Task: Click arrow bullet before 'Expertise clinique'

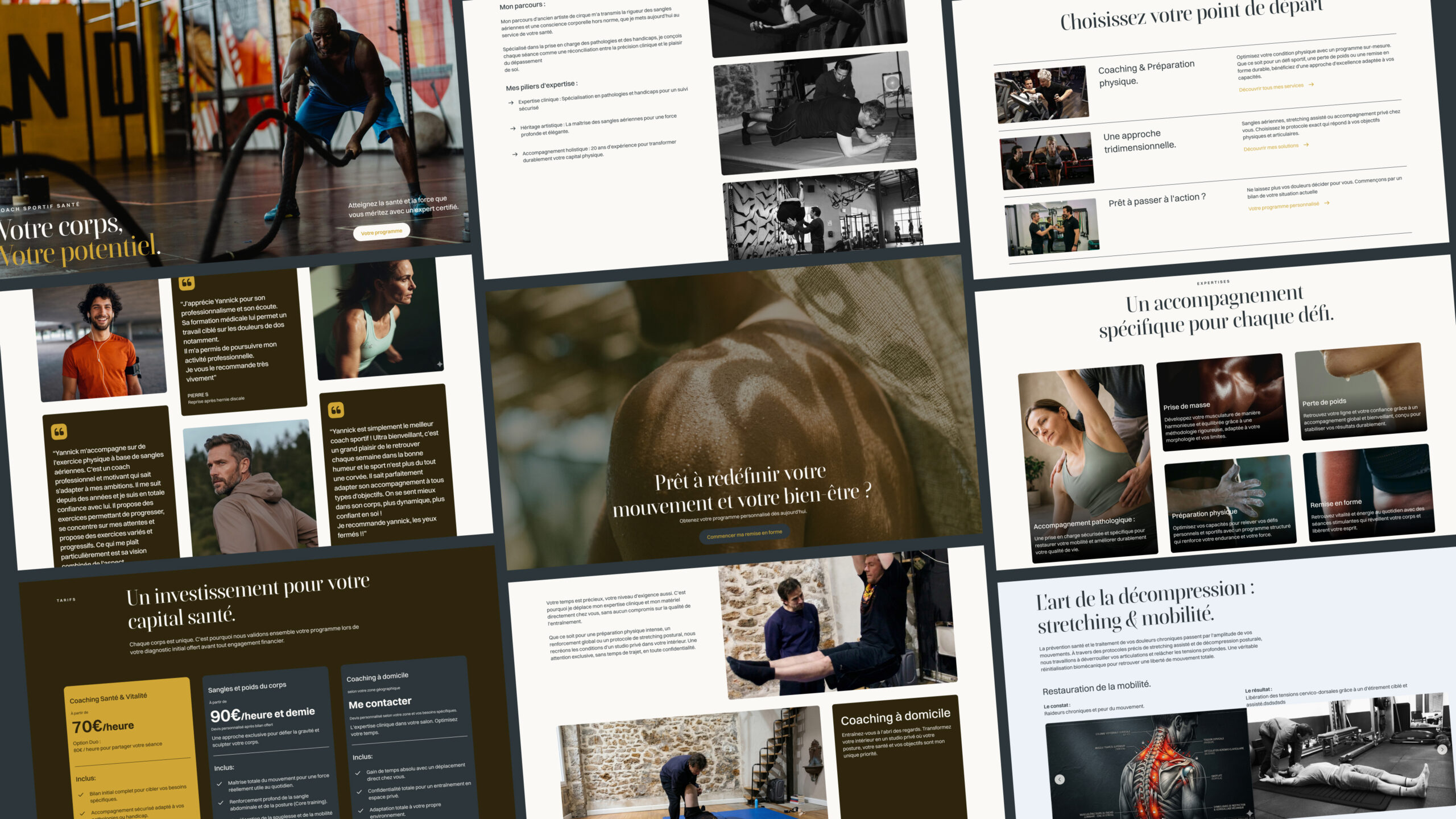Action: pos(510,103)
